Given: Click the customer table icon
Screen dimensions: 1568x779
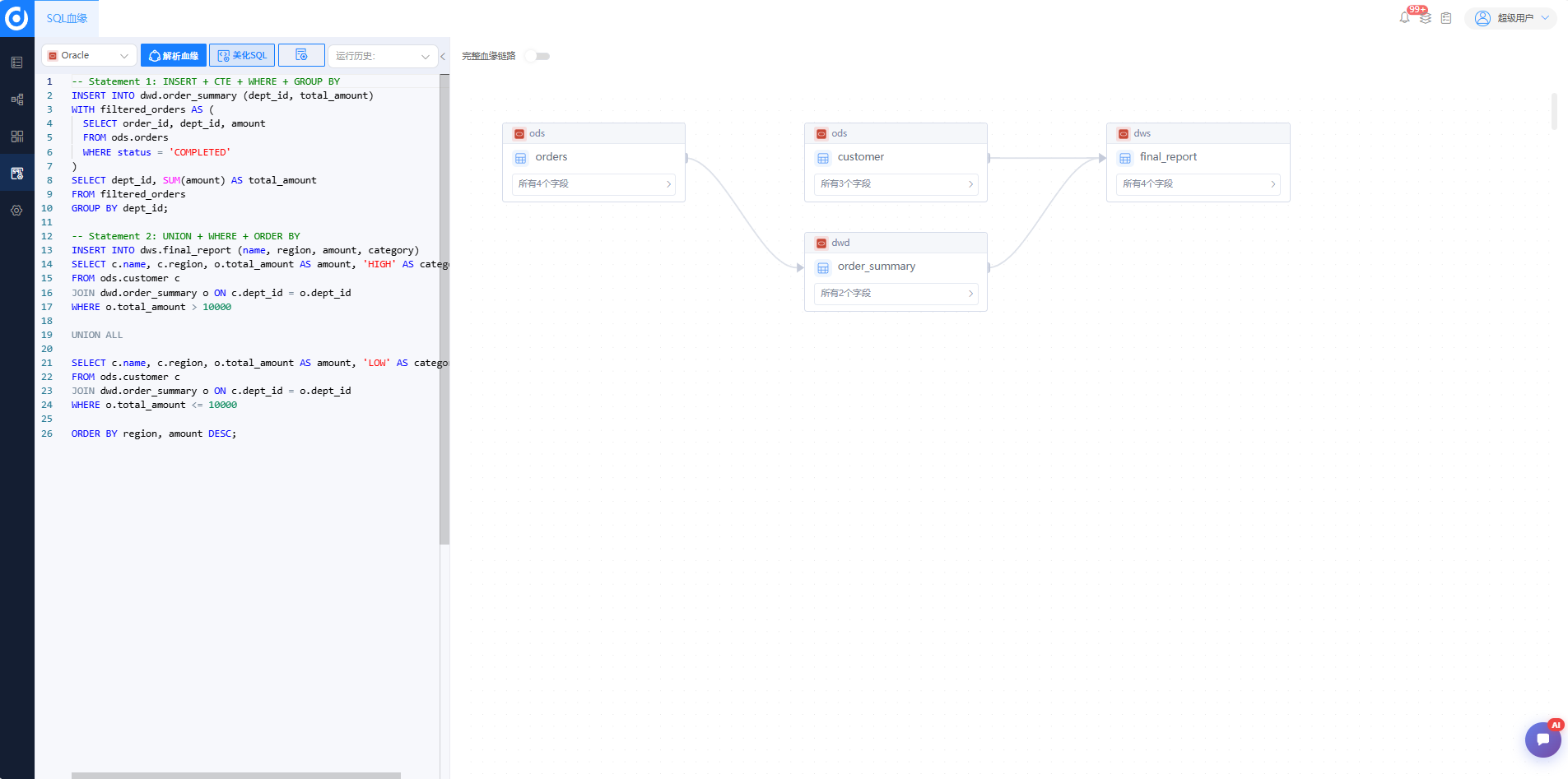Looking at the screenshot, I should click(x=822, y=158).
